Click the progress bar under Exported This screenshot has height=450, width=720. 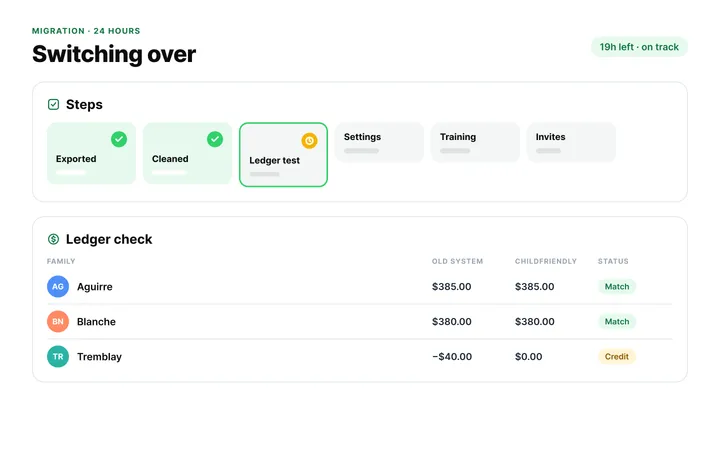[x=71, y=173]
